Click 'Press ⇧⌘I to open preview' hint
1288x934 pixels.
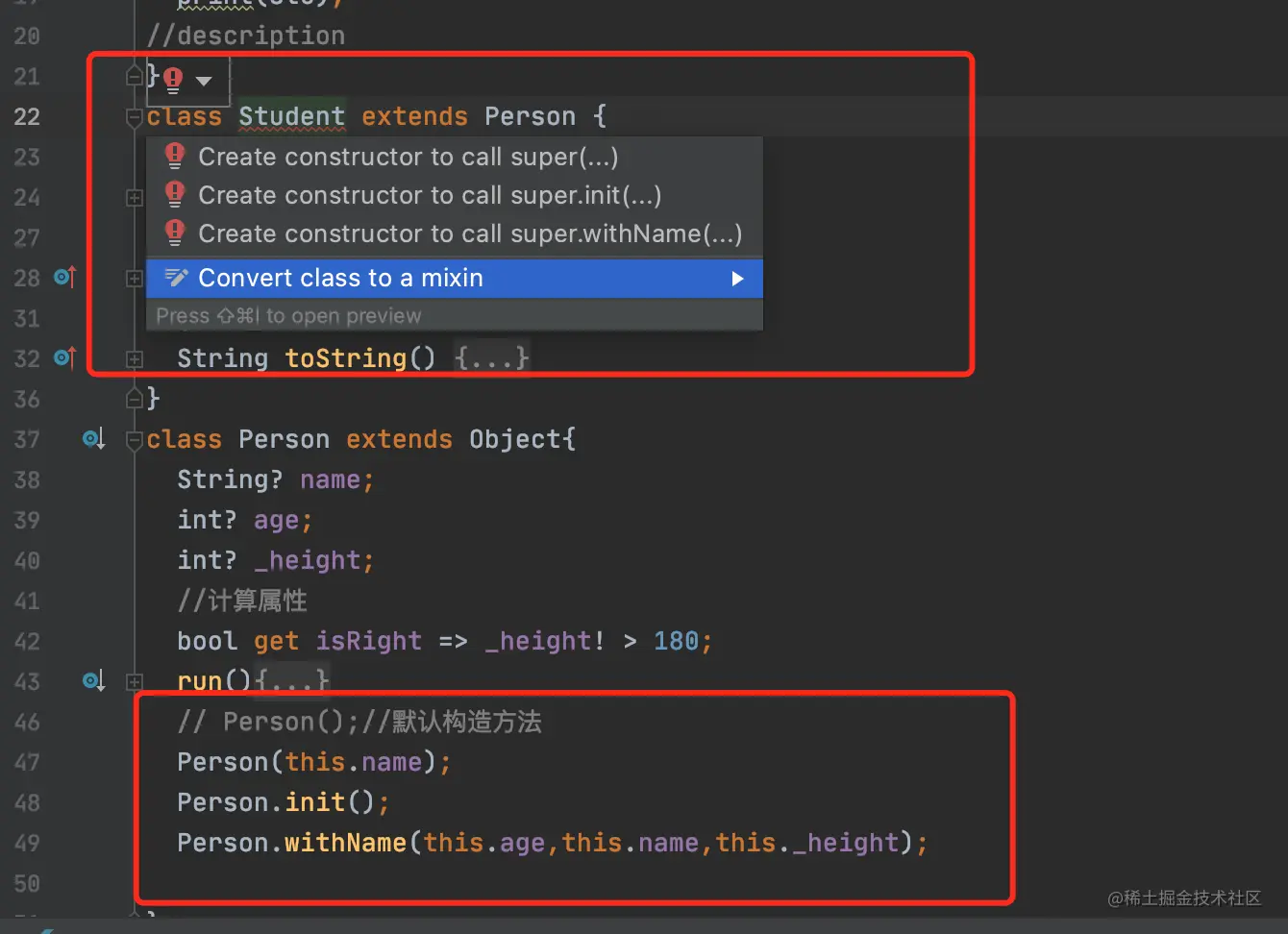pos(288,315)
